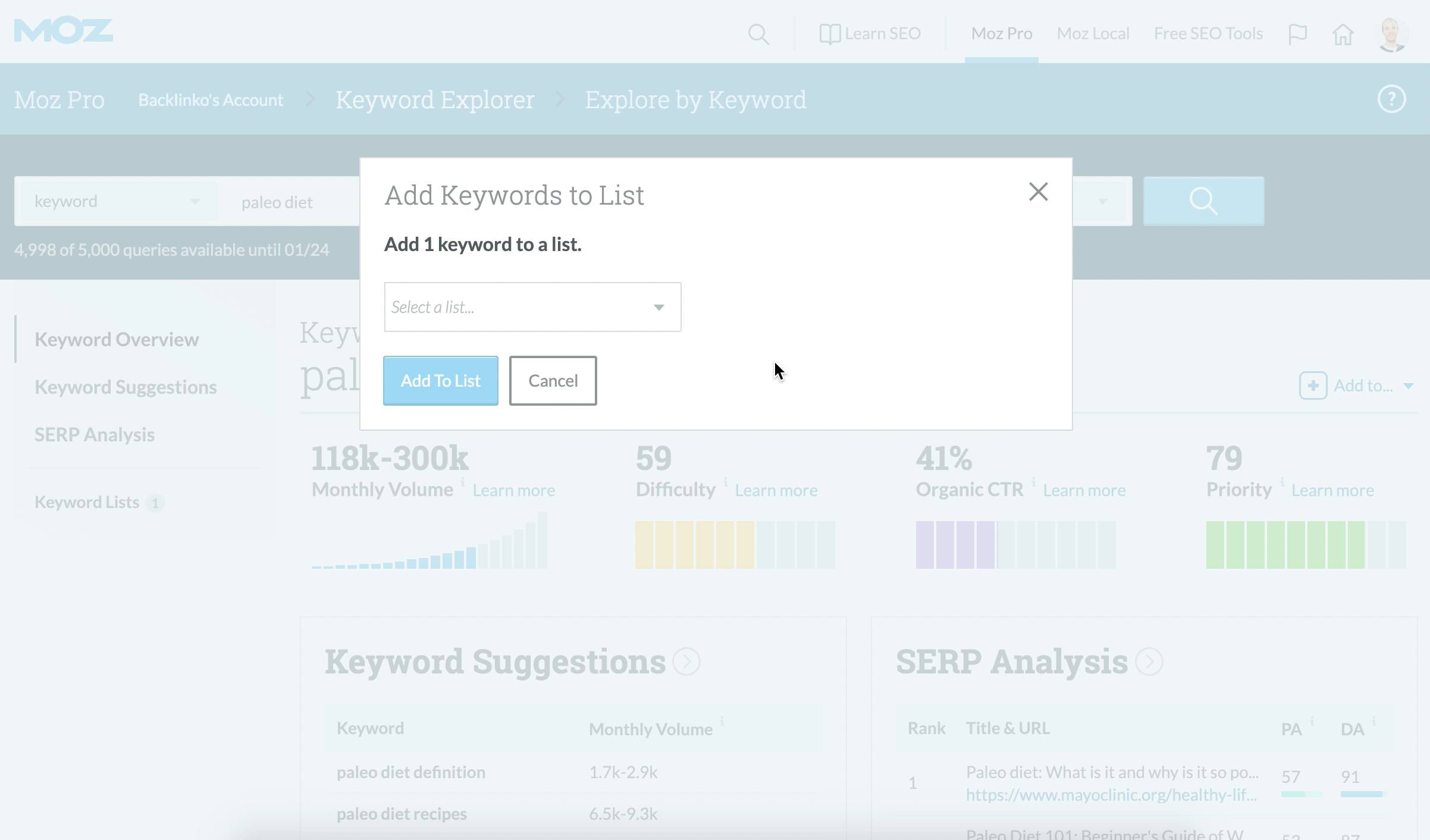Image resolution: width=1430 pixels, height=840 pixels.
Task: Click Keyword Lists count badge 1
Action: tap(155, 503)
